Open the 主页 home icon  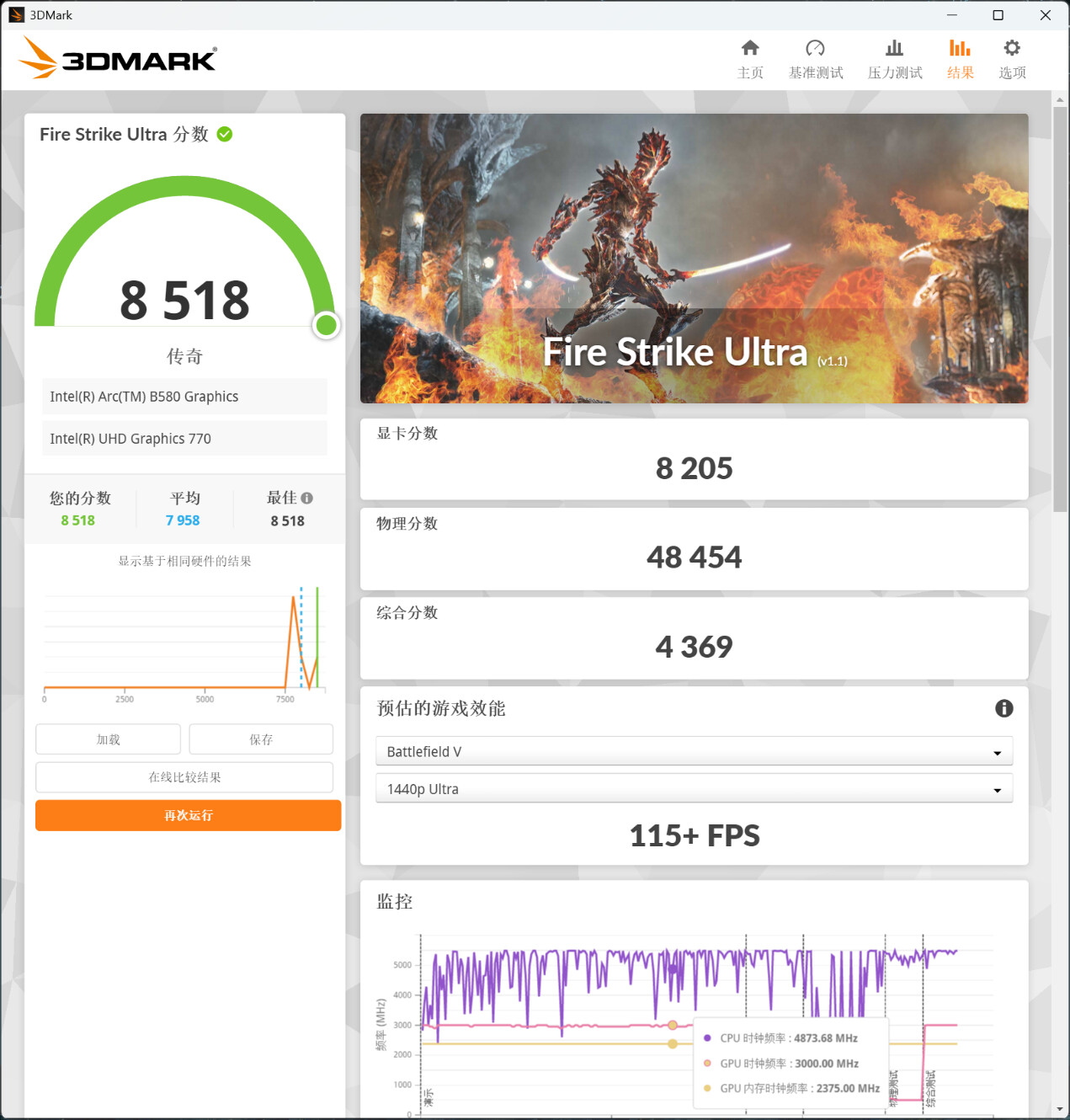click(750, 48)
